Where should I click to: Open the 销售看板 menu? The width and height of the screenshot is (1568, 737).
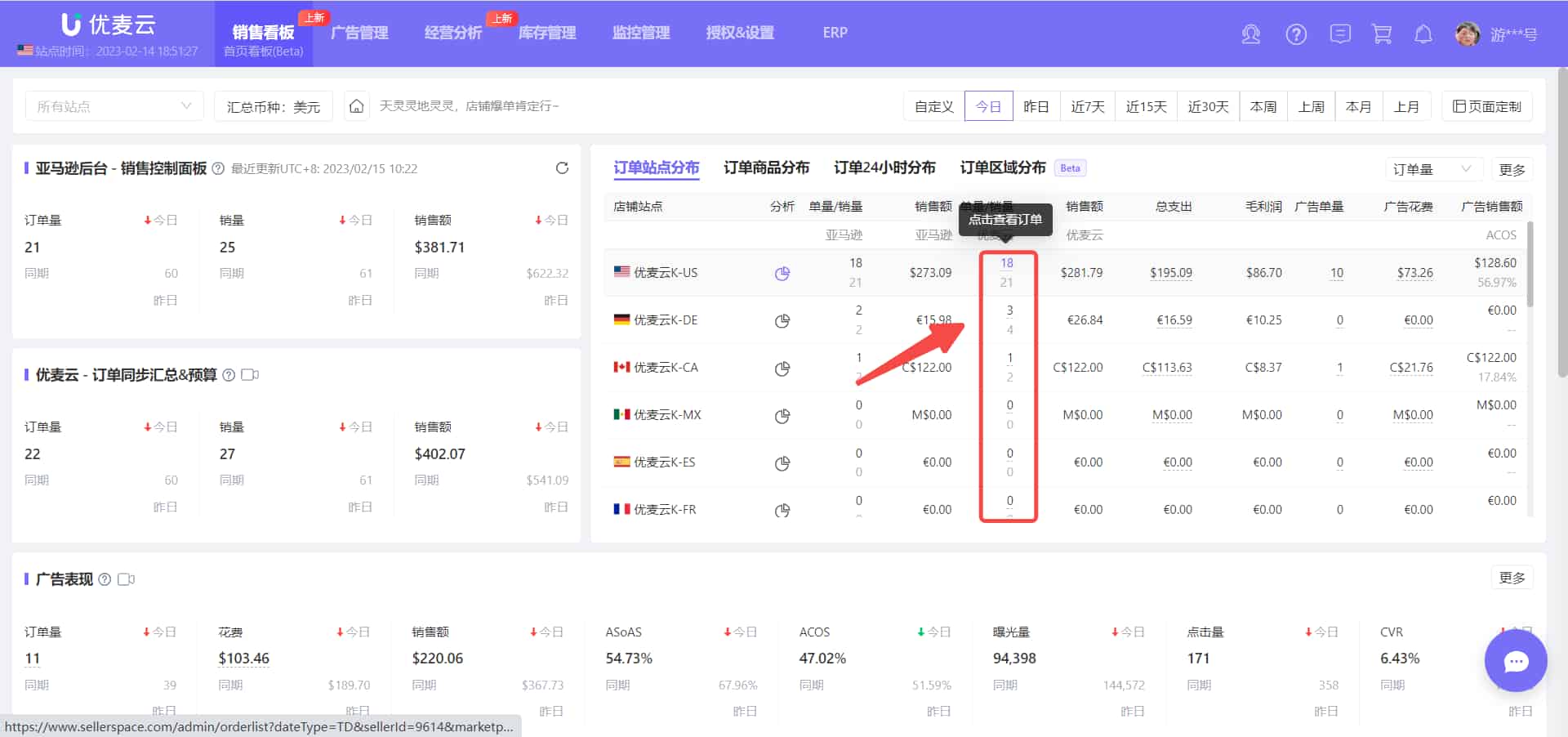point(263,33)
